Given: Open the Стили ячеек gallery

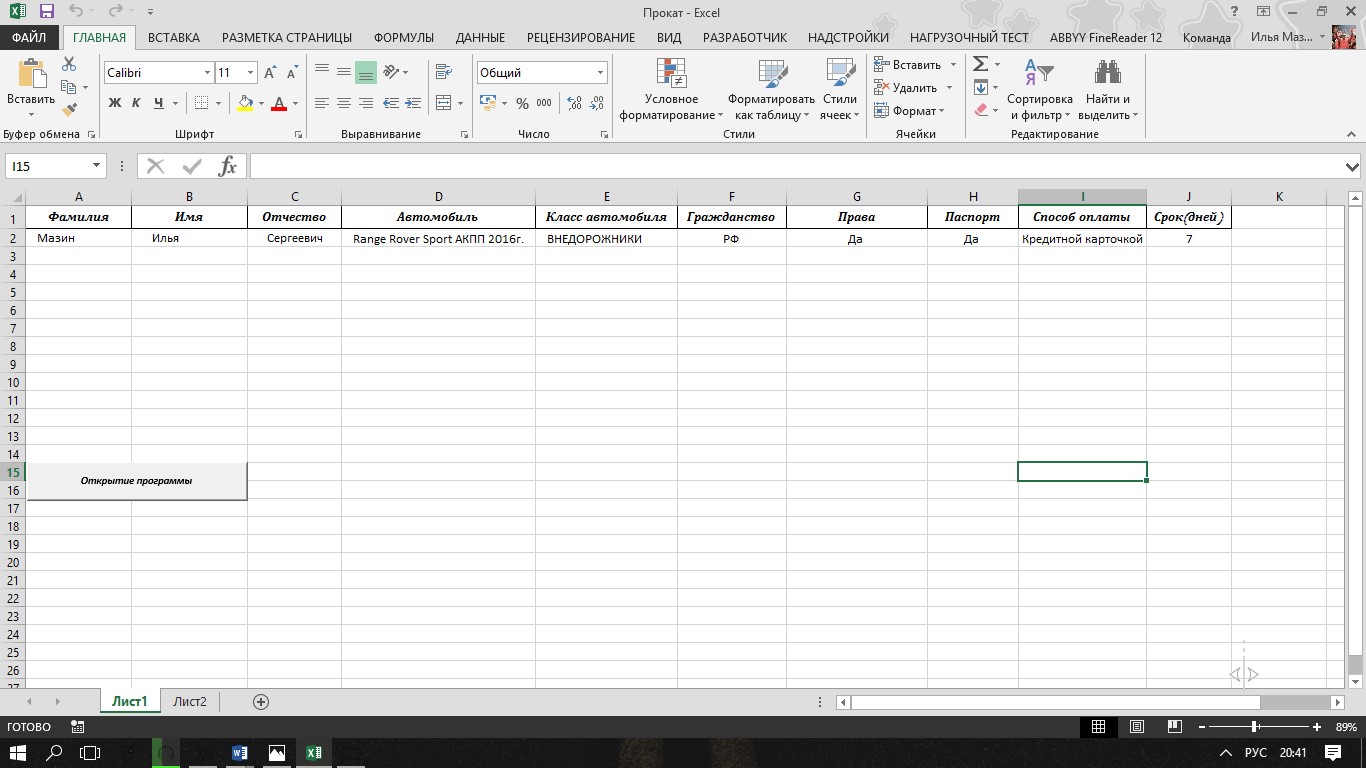Looking at the screenshot, I should (840, 89).
